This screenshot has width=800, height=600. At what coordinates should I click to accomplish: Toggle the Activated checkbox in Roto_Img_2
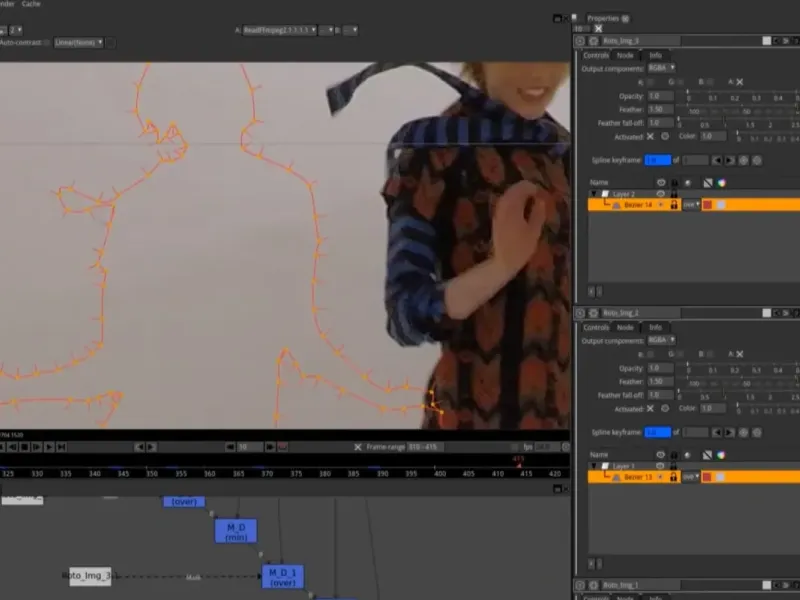[x=651, y=409]
